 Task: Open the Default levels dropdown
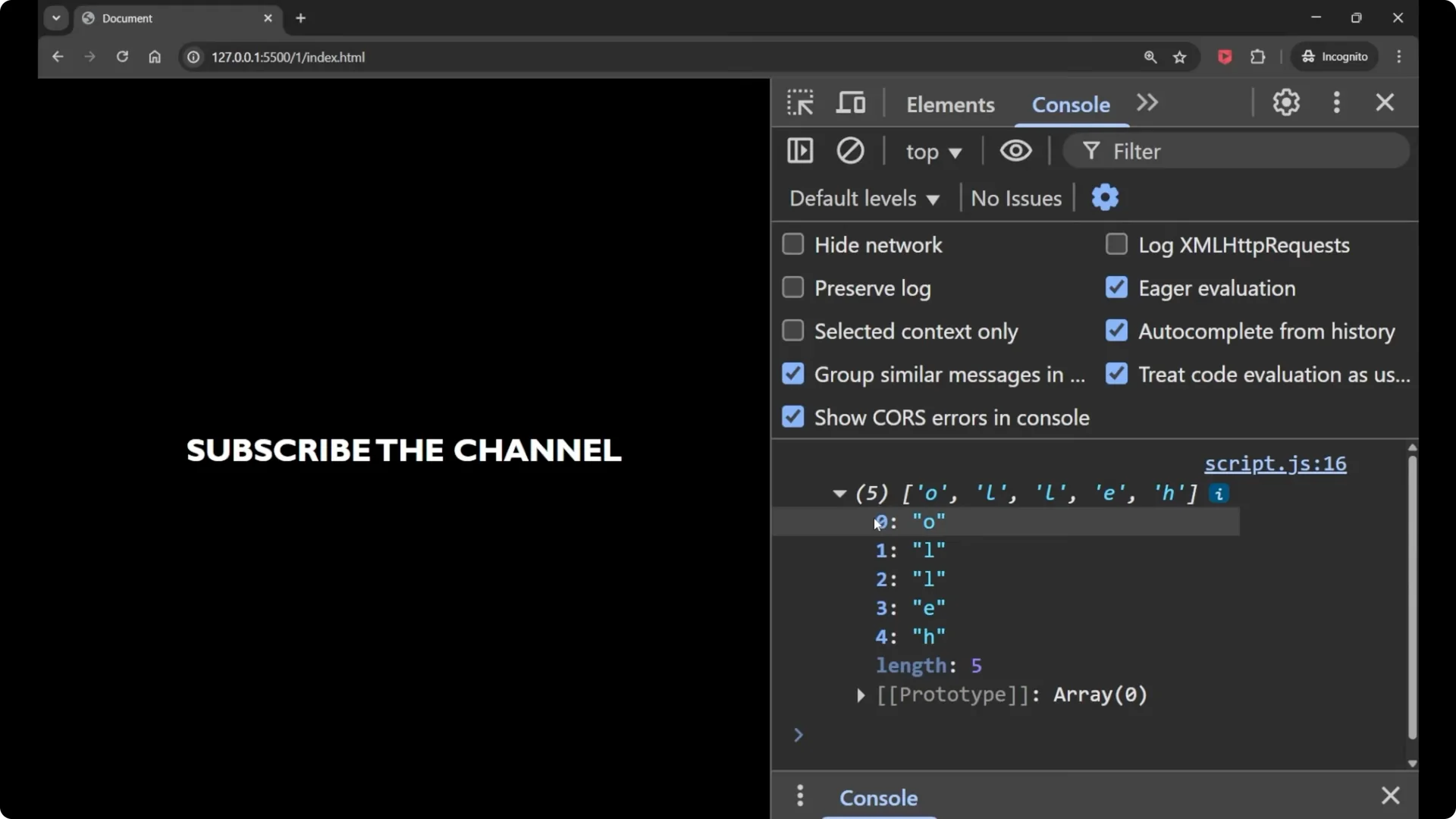pyautogui.click(x=864, y=198)
